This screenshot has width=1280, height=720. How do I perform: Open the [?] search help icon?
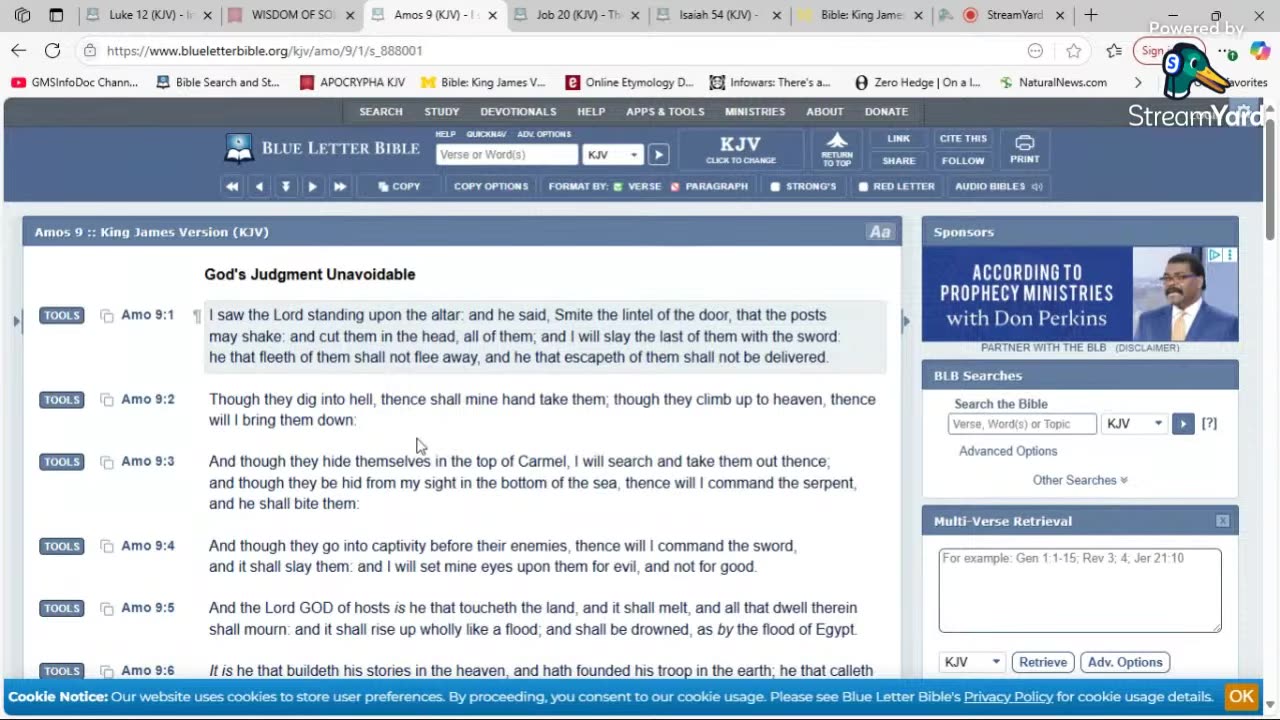click(1209, 424)
